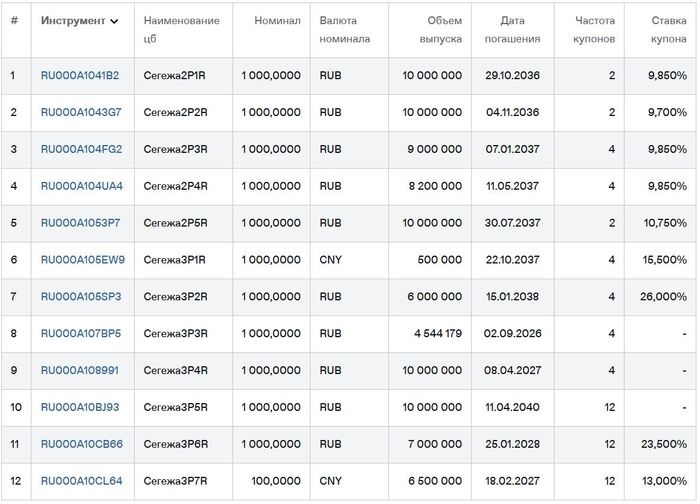Open instrument link RU000A1053P7
The width and height of the screenshot is (700, 504).
pyautogui.click(x=80, y=223)
